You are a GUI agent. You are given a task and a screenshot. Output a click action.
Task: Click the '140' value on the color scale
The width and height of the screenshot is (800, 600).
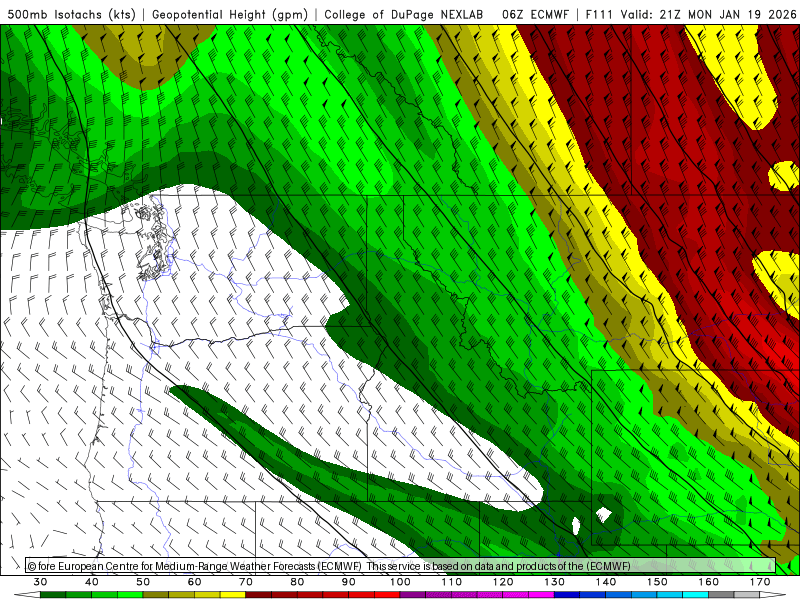click(x=606, y=582)
